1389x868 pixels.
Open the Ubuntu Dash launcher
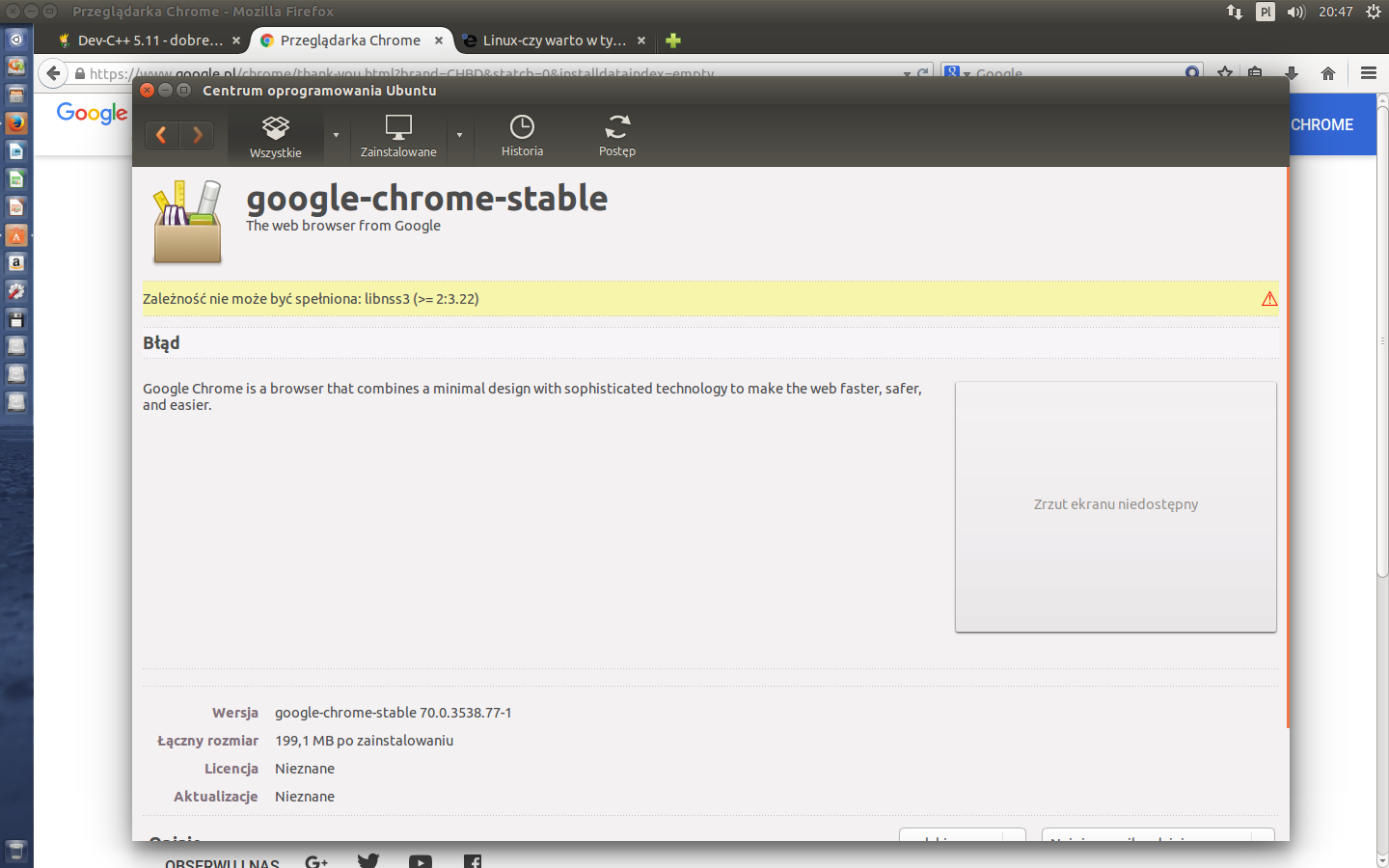pyautogui.click(x=16, y=40)
